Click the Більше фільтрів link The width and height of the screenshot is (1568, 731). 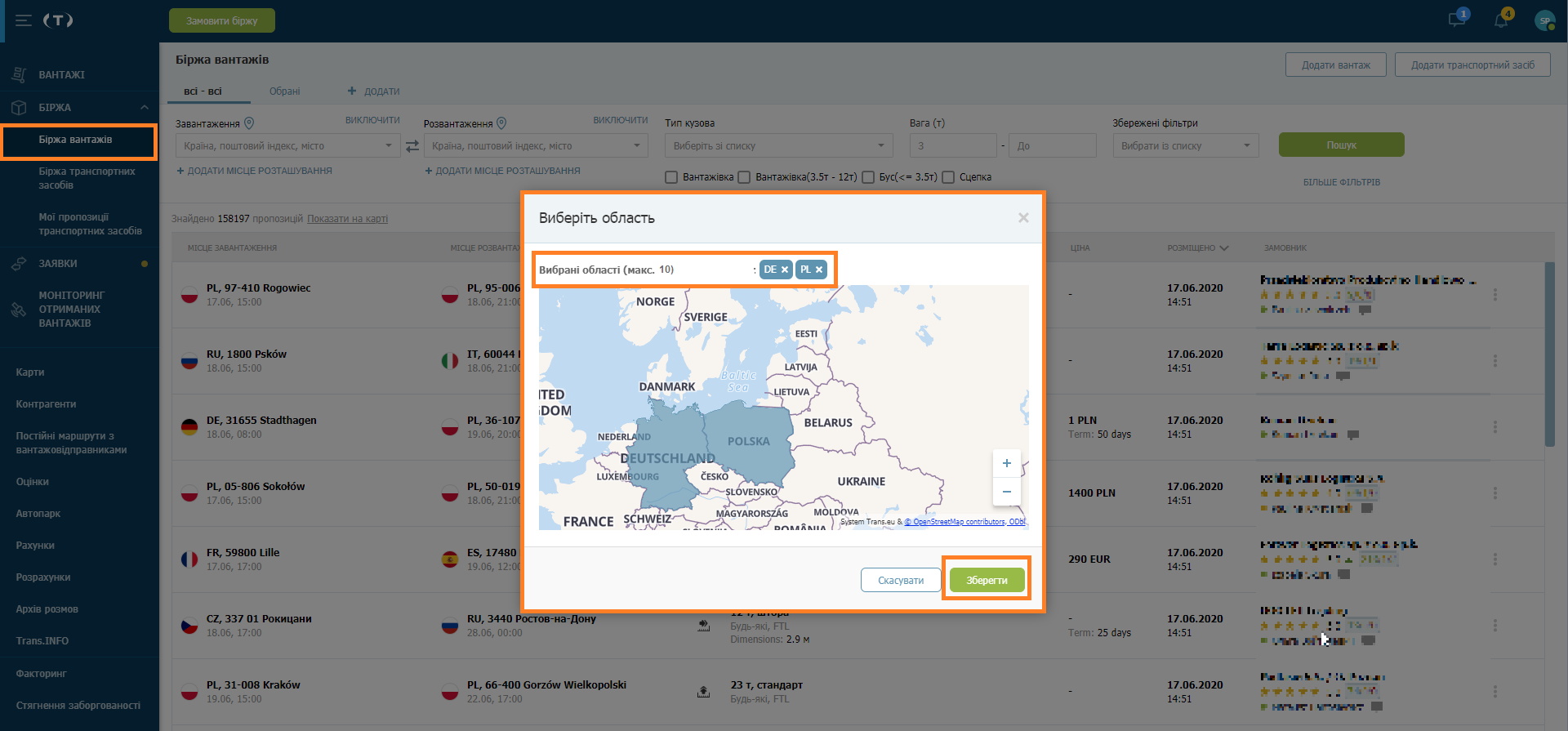point(1341,182)
